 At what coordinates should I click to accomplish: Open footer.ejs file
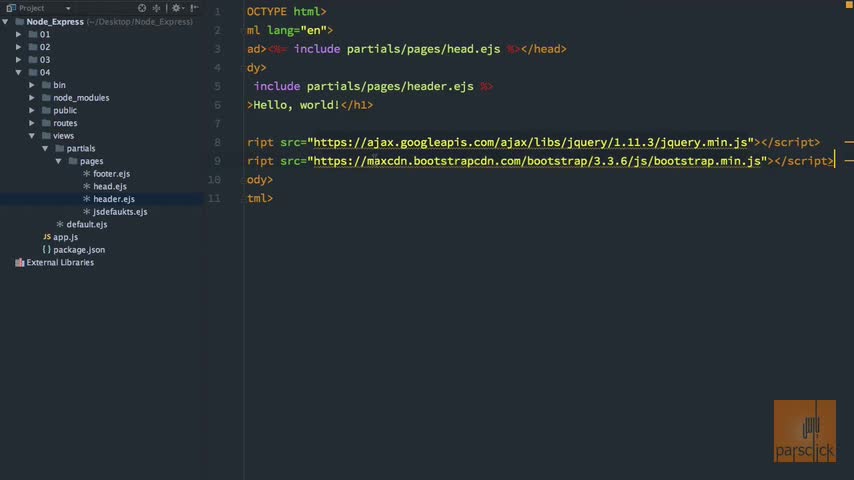111,174
